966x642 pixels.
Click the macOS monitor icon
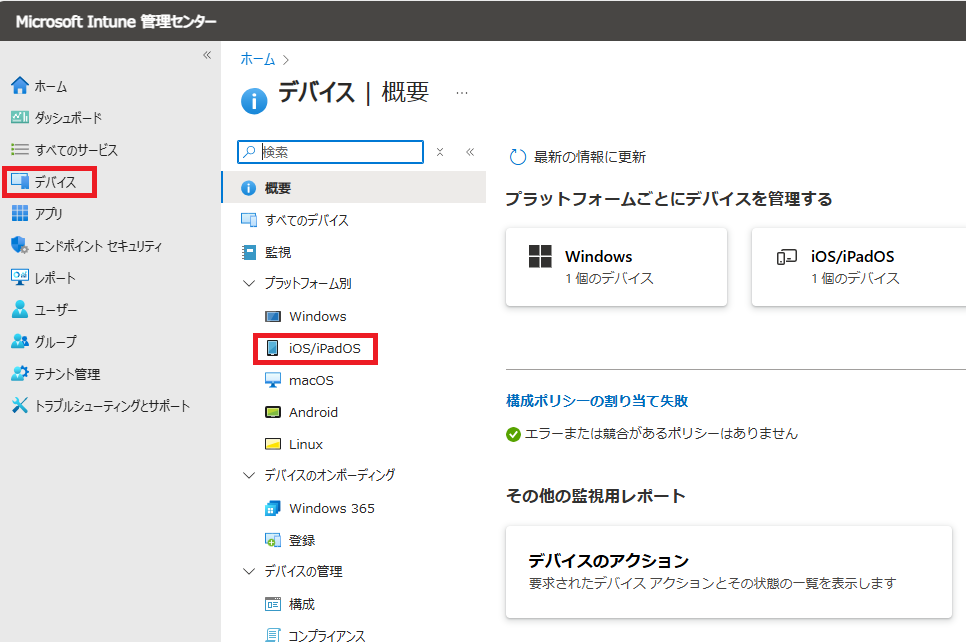point(273,380)
